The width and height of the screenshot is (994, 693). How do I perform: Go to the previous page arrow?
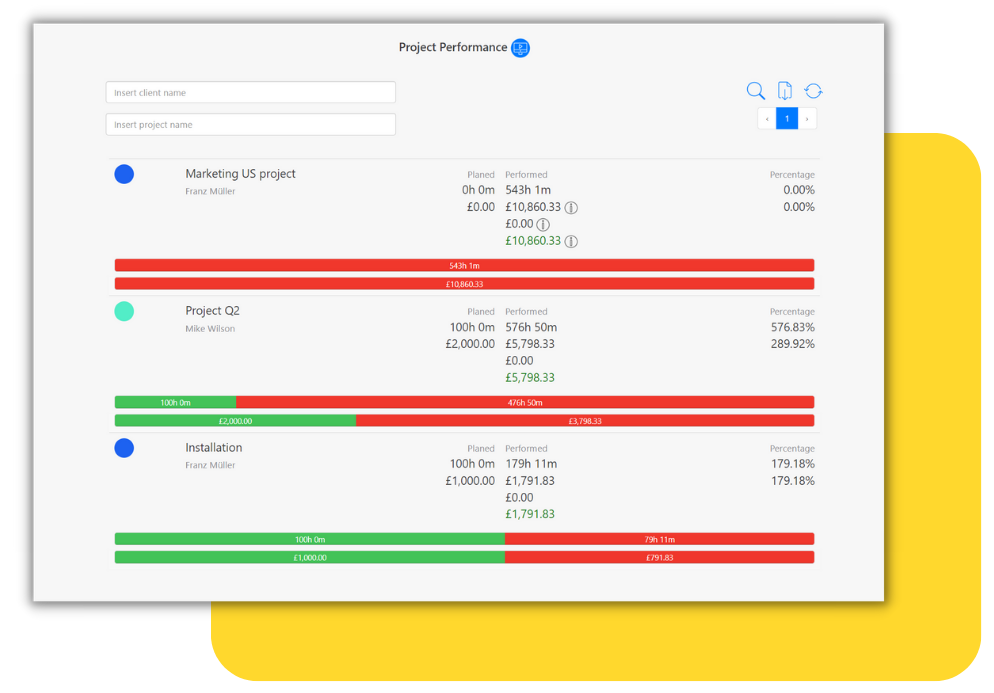coord(767,119)
